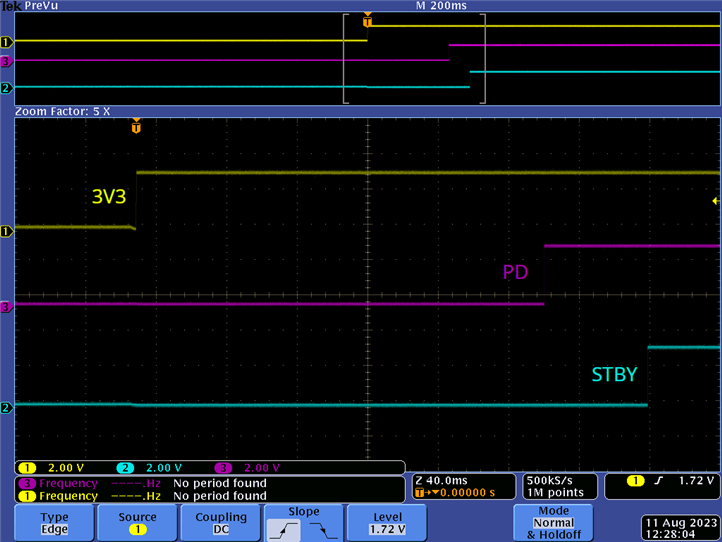Screen dimensions: 722x542
Task: Select the falling edge slope icon
Action: [323, 530]
